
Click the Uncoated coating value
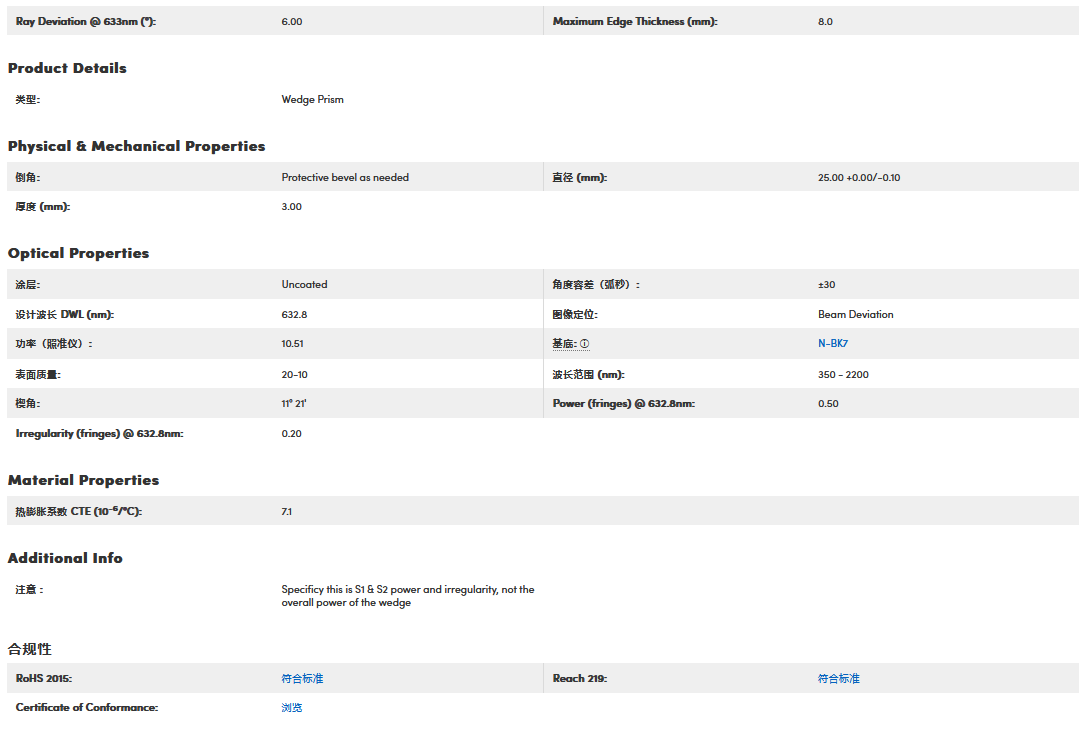(304, 285)
